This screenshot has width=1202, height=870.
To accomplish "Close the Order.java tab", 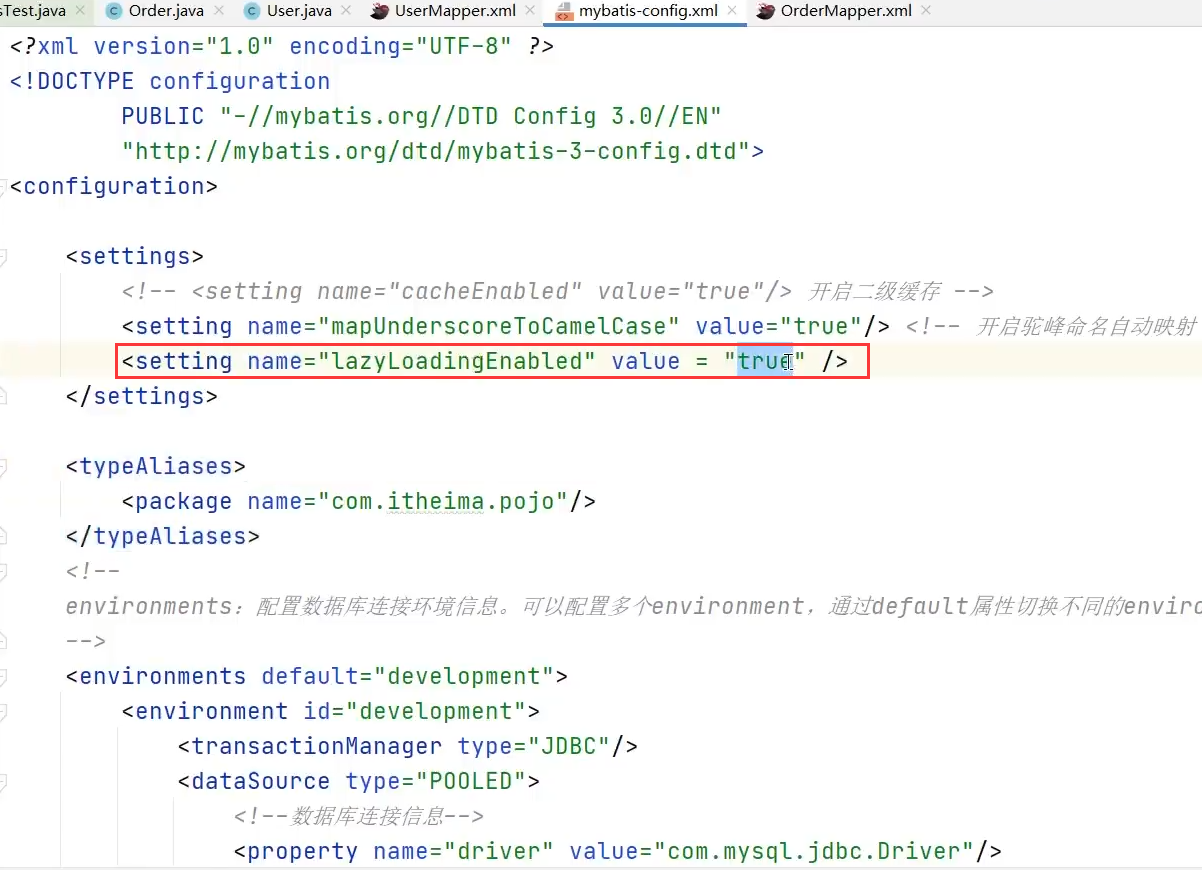I will point(218,11).
